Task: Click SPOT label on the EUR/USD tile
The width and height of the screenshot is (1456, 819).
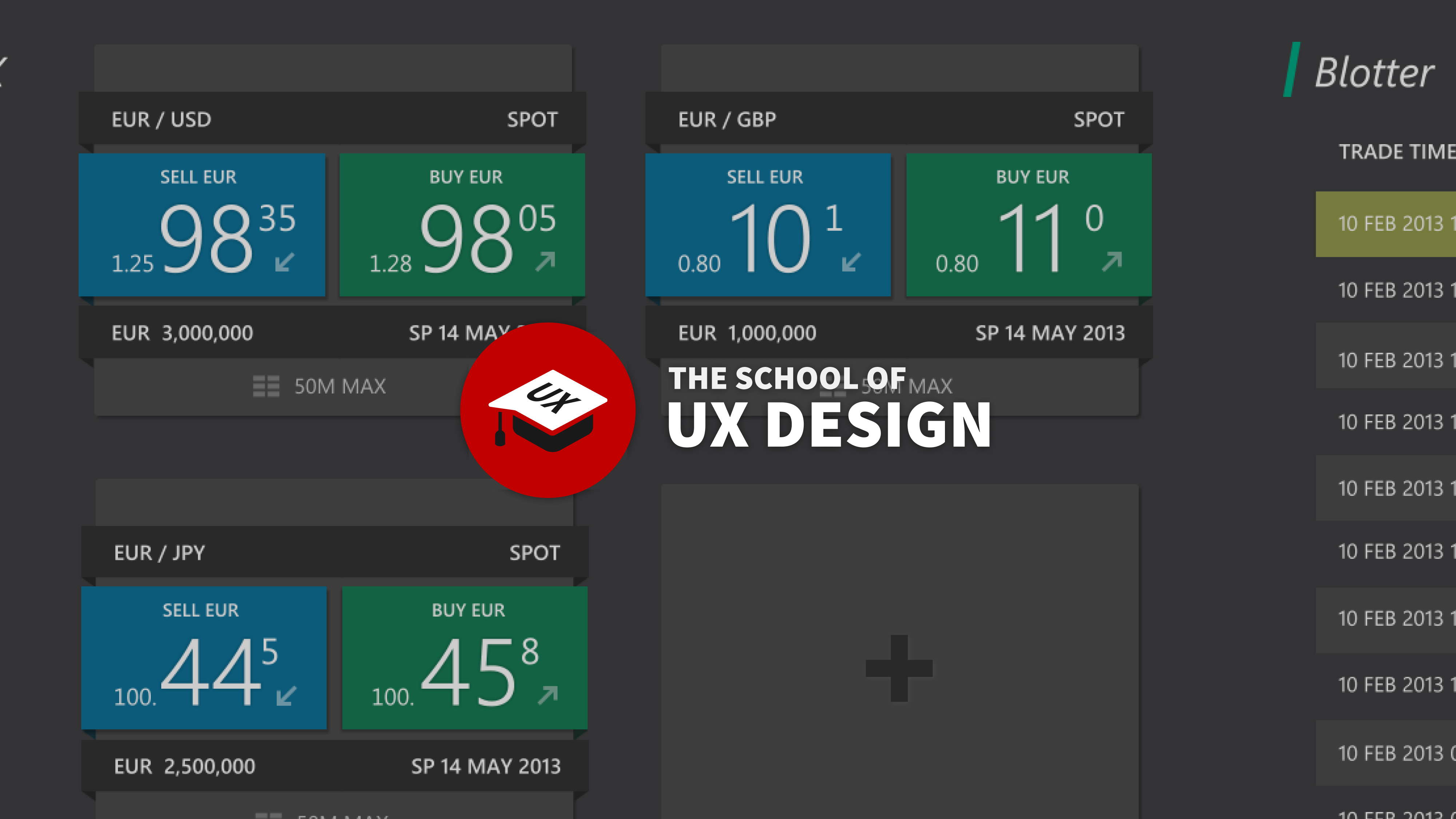Action: coord(533,119)
